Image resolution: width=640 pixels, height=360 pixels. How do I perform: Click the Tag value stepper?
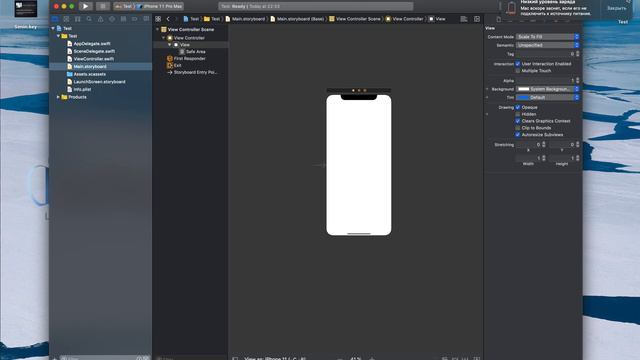click(x=578, y=54)
